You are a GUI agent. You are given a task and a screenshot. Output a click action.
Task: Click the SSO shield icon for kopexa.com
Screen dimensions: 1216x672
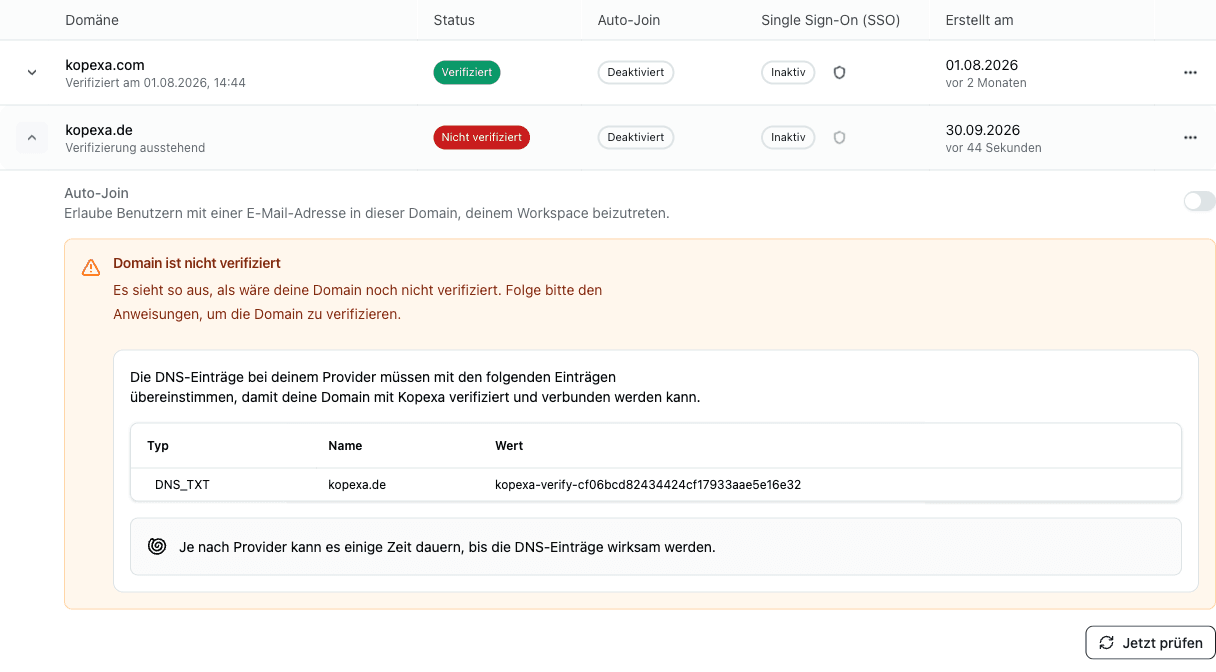point(840,73)
